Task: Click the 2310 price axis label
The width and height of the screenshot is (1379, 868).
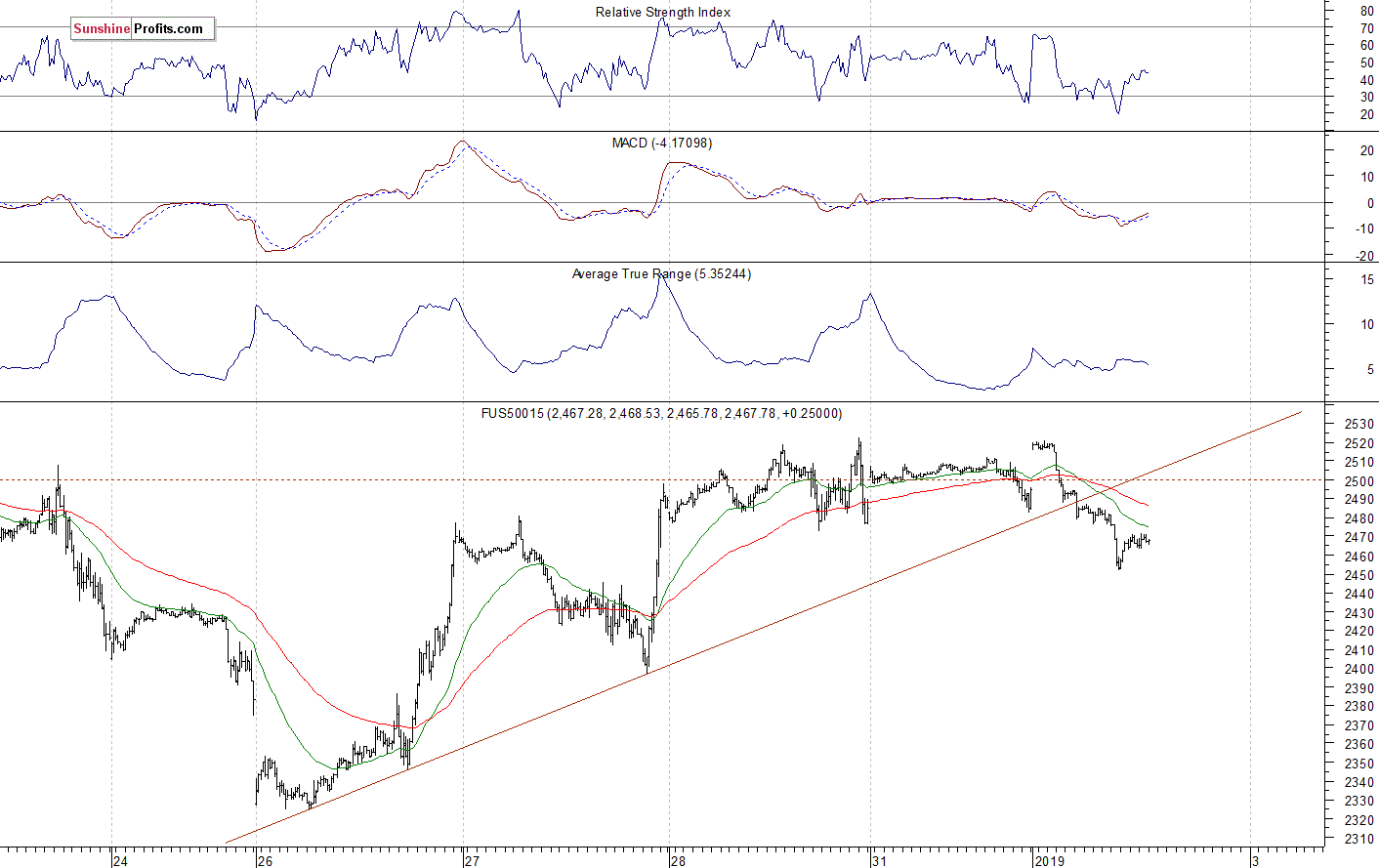Action: coord(1359,840)
